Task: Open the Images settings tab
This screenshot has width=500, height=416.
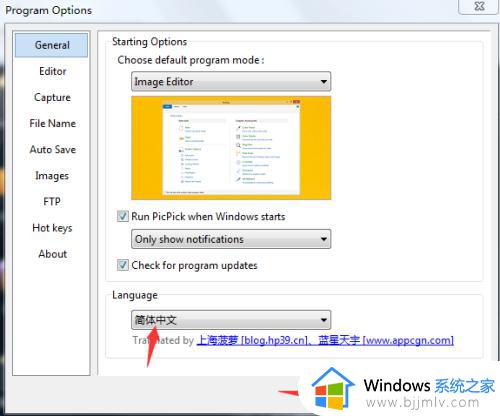Action: pyautogui.click(x=52, y=176)
